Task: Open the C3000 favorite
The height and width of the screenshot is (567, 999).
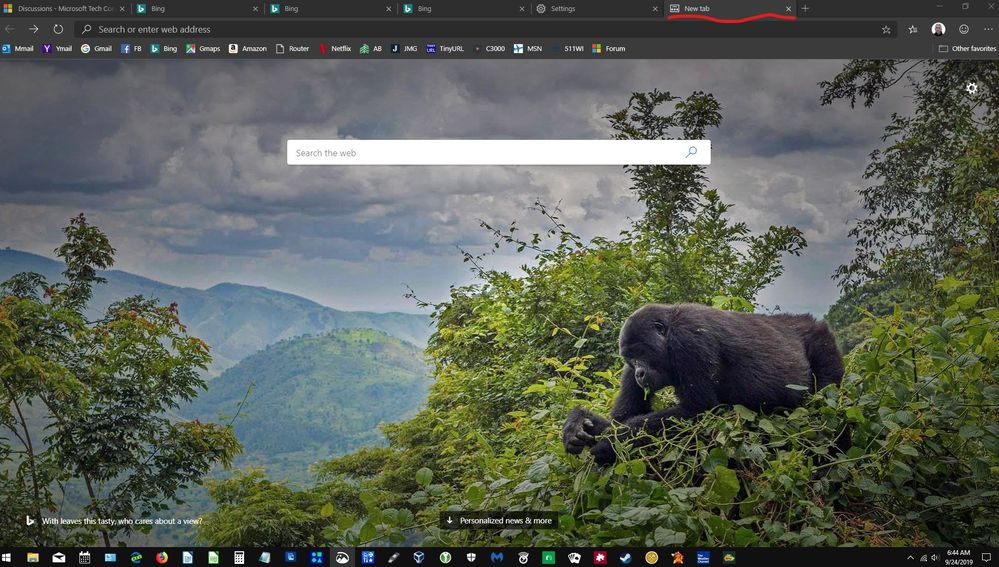Action: (489, 48)
